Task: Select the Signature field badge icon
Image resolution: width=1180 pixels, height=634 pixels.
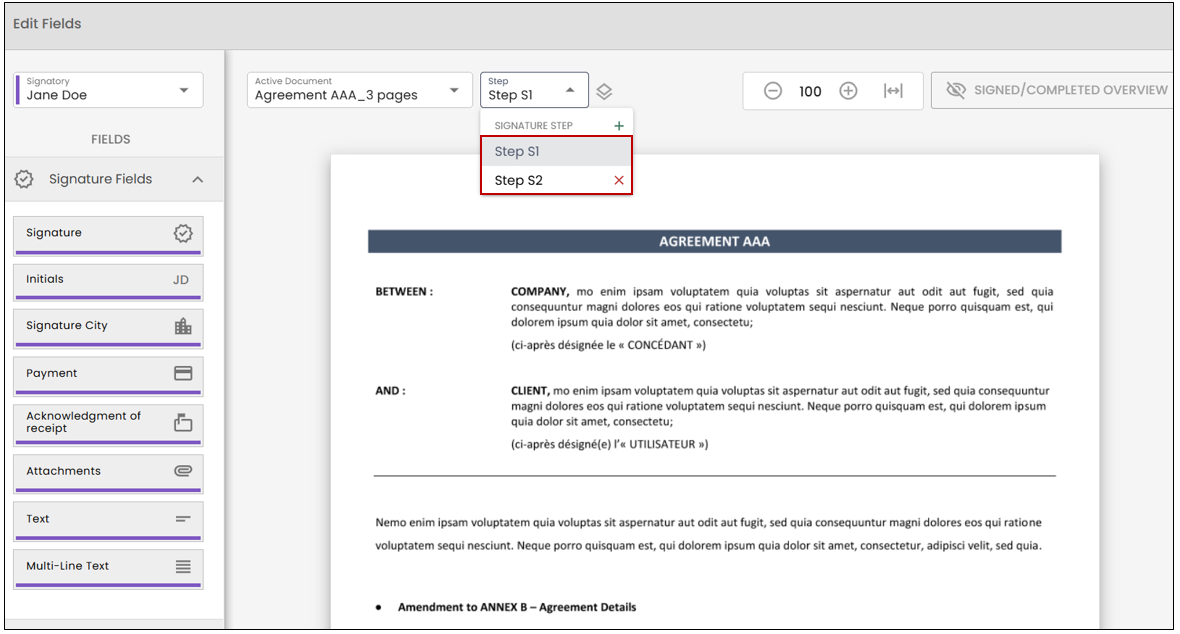Action: (183, 233)
